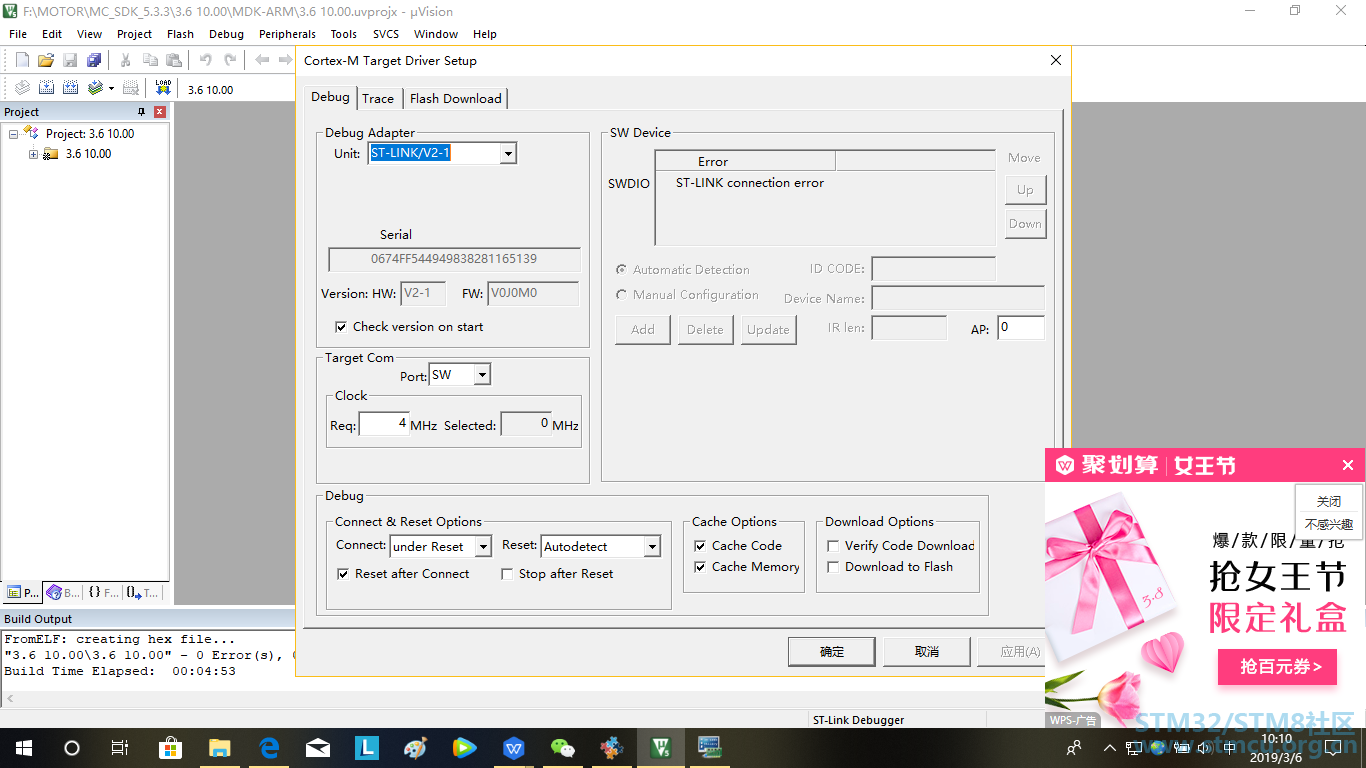Switch to the Keil µVision taskbar icon
1366x768 pixels.
(661, 747)
